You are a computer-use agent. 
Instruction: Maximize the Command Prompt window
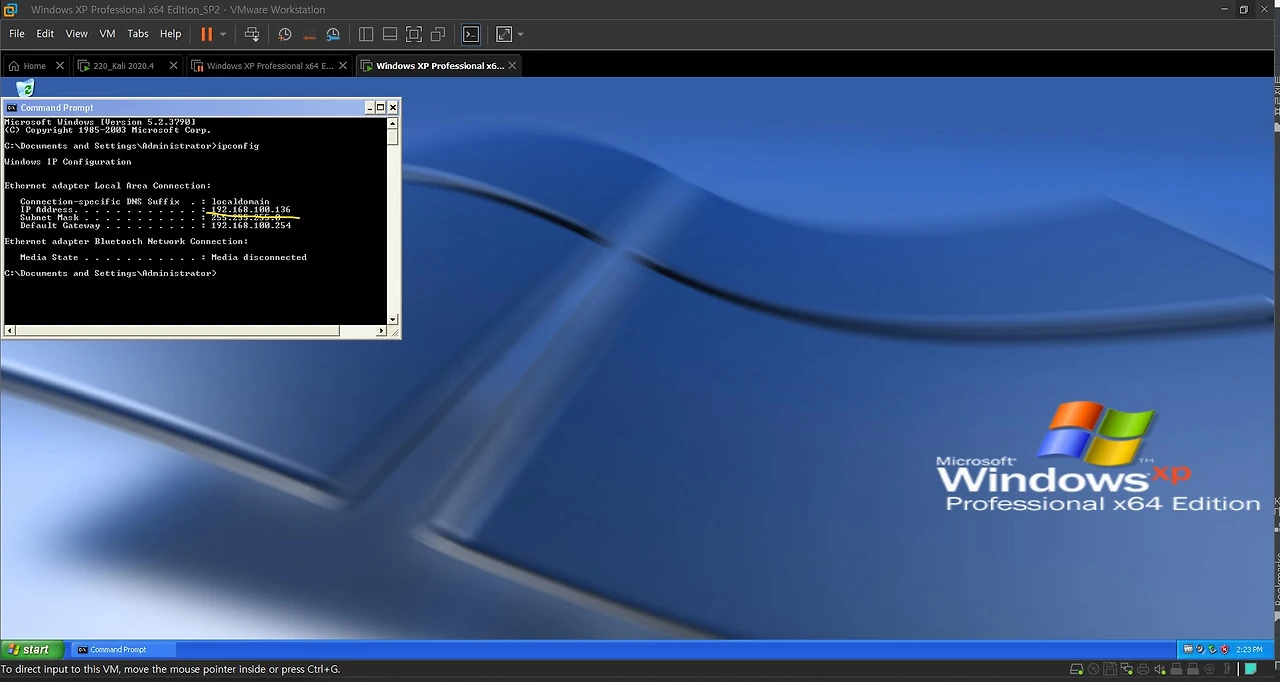pyautogui.click(x=381, y=107)
